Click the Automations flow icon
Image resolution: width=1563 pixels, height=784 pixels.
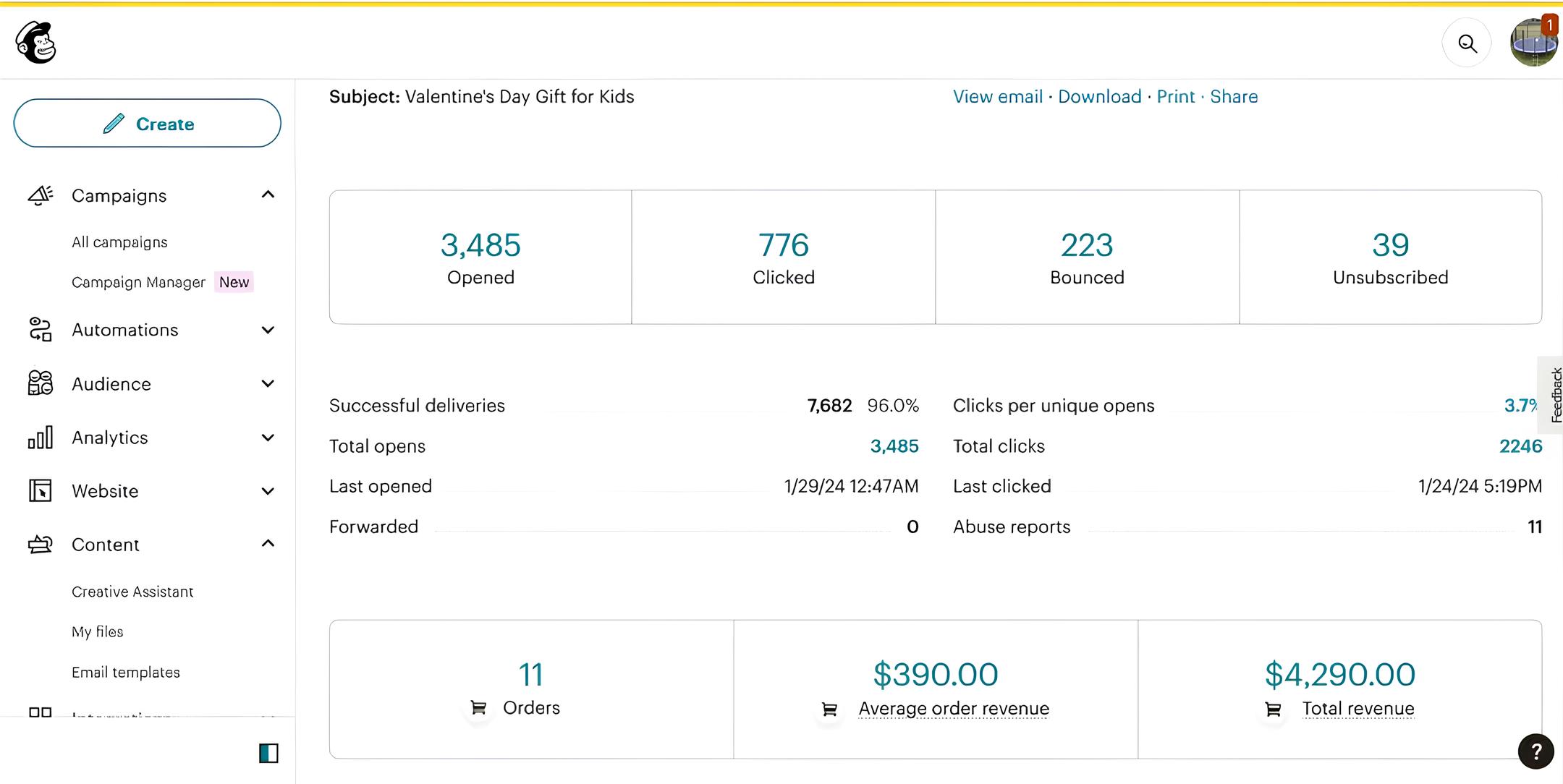click(41, 330)
